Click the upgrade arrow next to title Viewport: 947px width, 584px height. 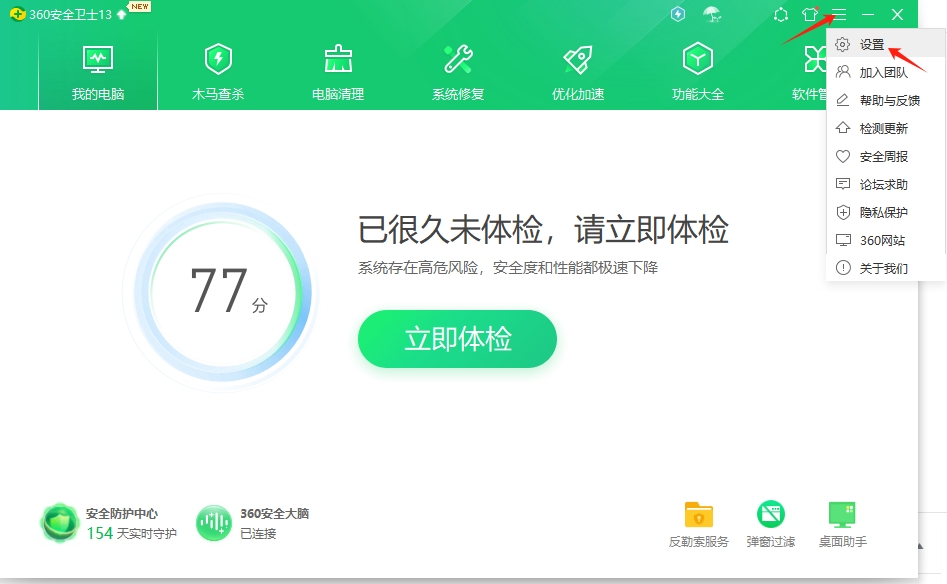point(122,14)
